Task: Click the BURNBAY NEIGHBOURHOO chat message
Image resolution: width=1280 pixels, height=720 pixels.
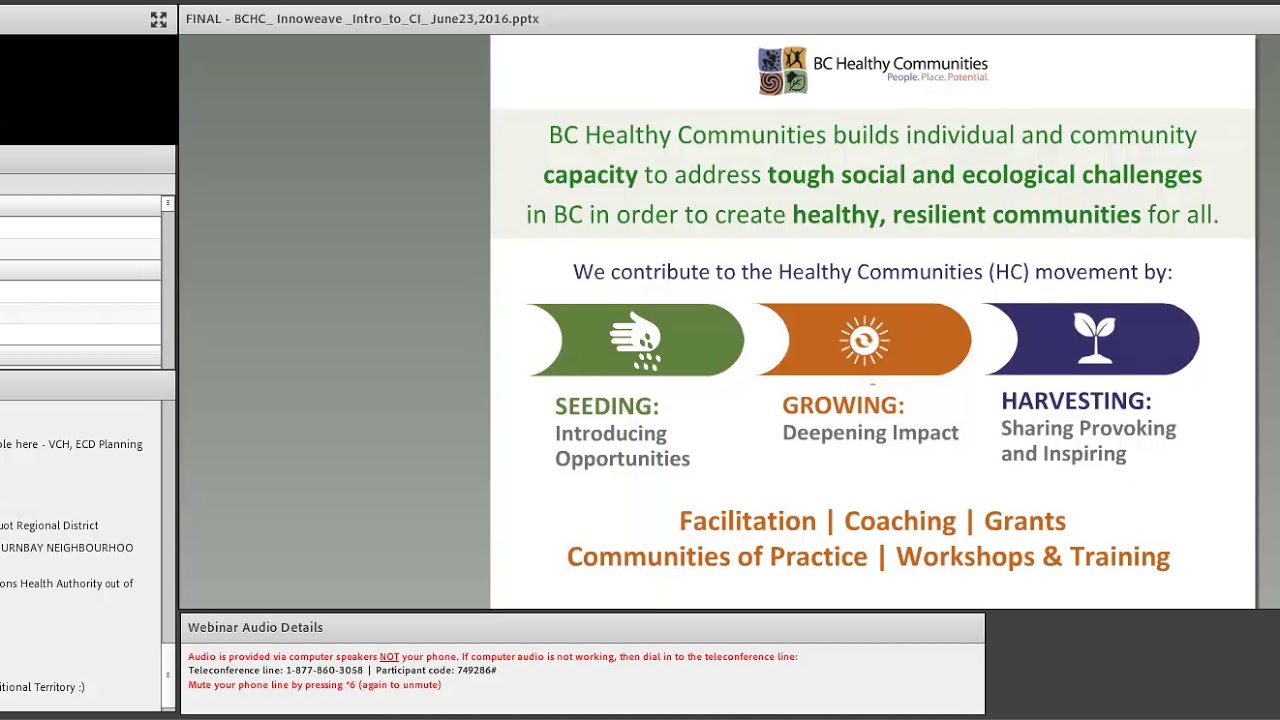Action: 66,548
